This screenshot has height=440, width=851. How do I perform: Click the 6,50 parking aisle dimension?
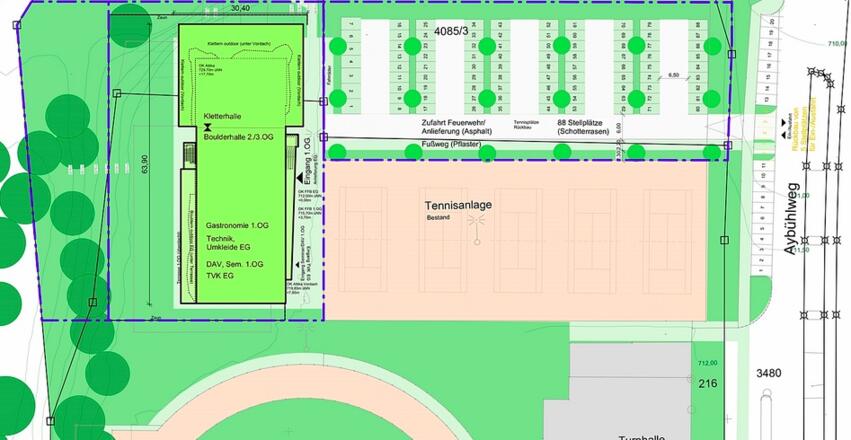point(673,75)
